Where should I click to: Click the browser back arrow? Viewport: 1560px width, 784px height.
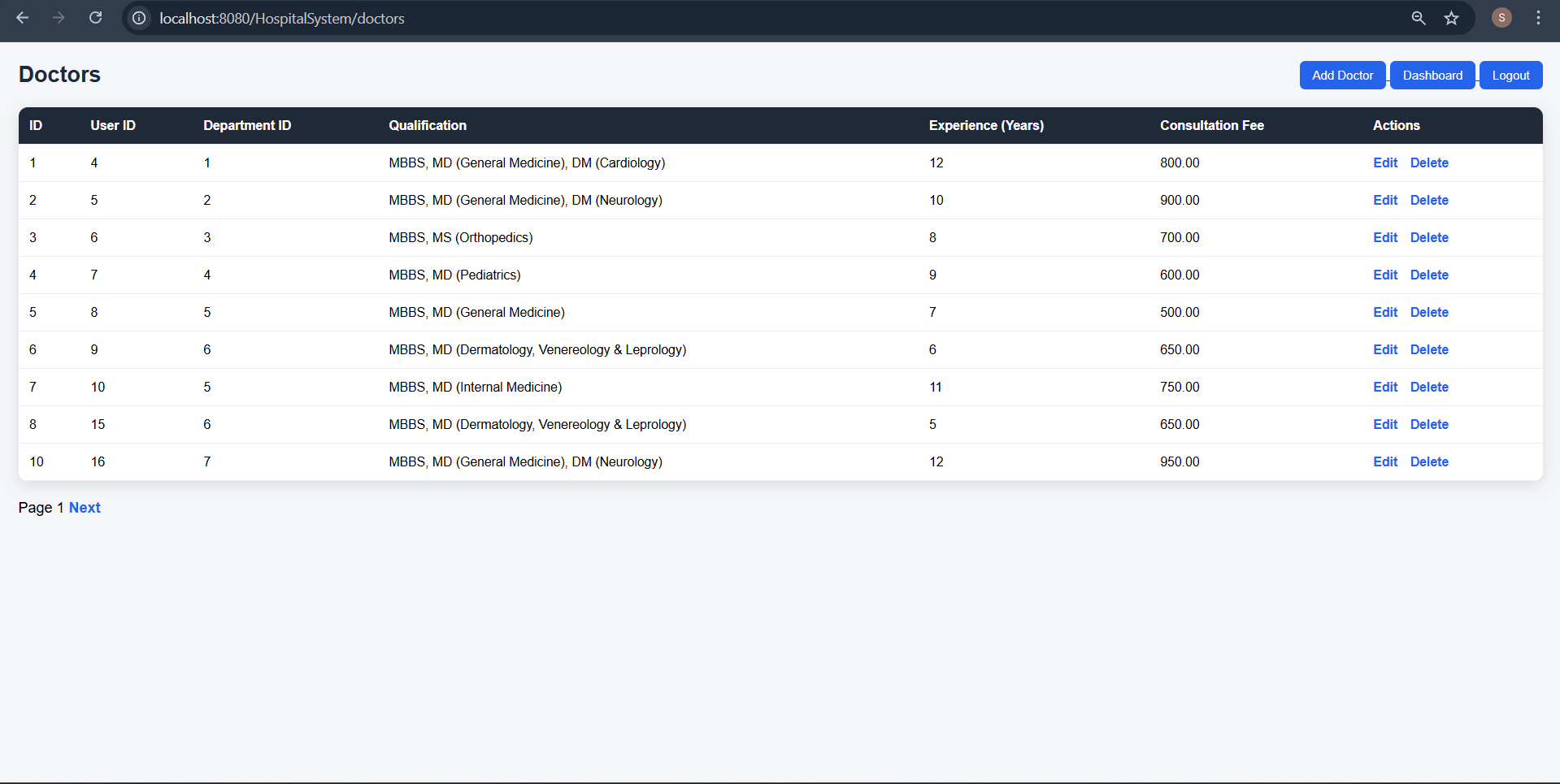tap(23, 18)
